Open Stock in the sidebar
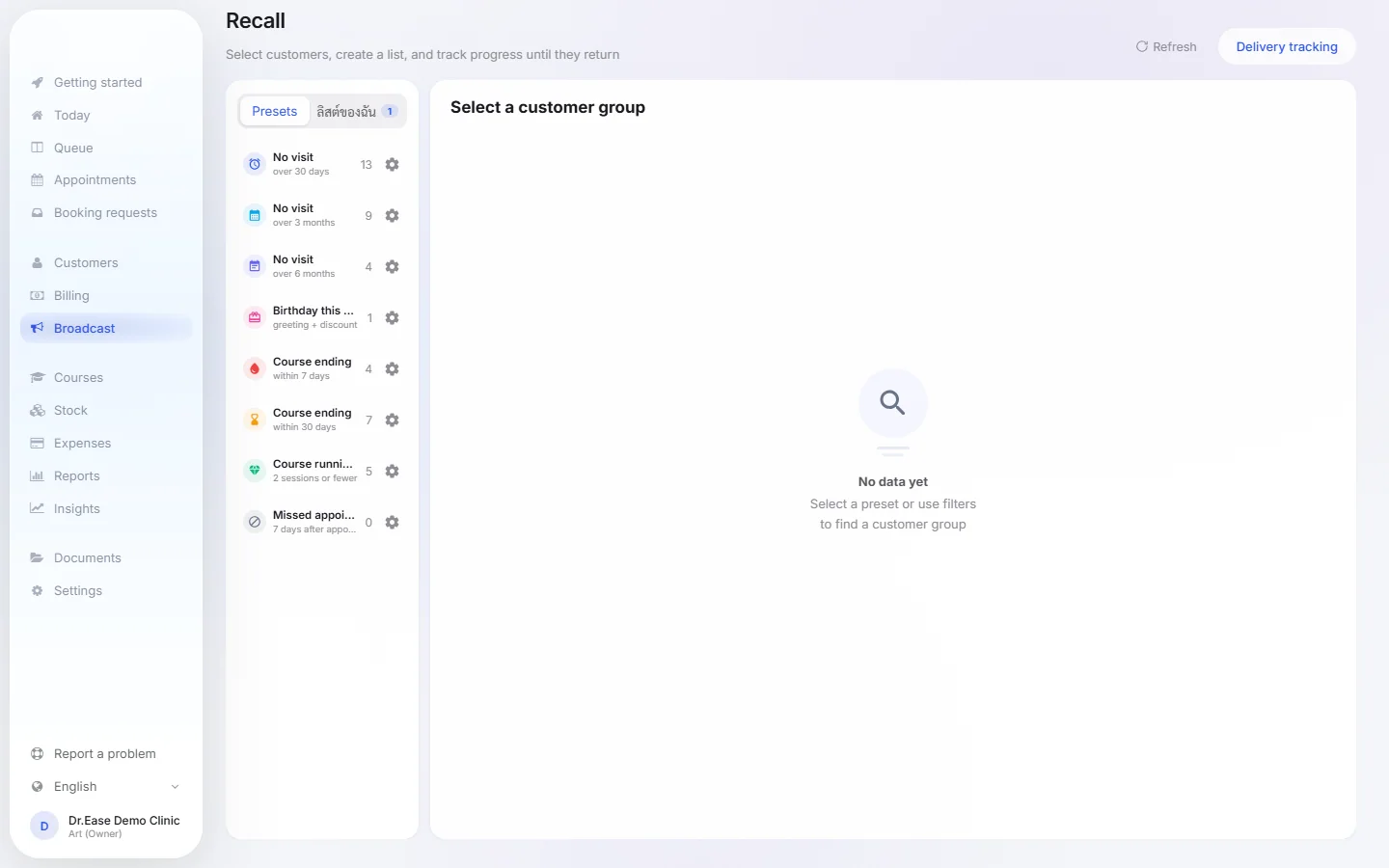Screen dimensions: 1389x868 point(106,411)
